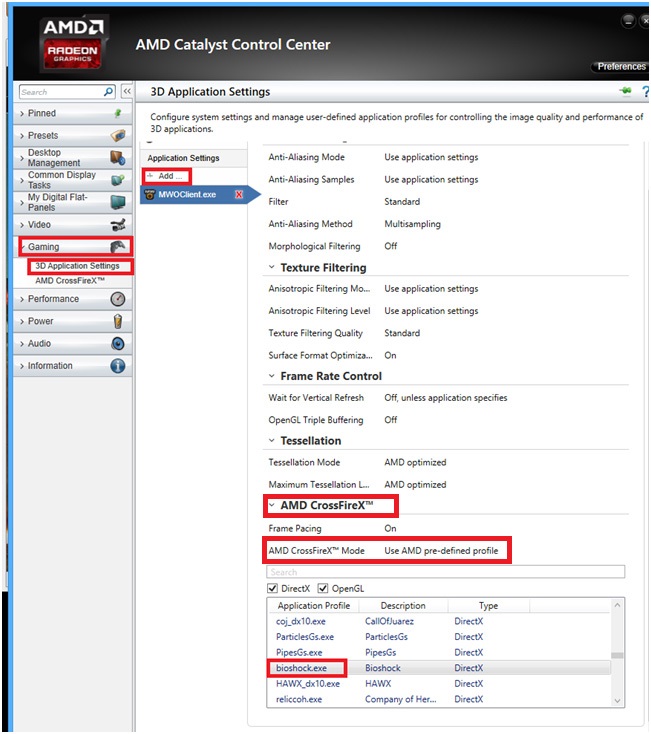Toggle the DirectX checkbox
651x734 pixels.
pyautogui.click(x=272, y=588)
